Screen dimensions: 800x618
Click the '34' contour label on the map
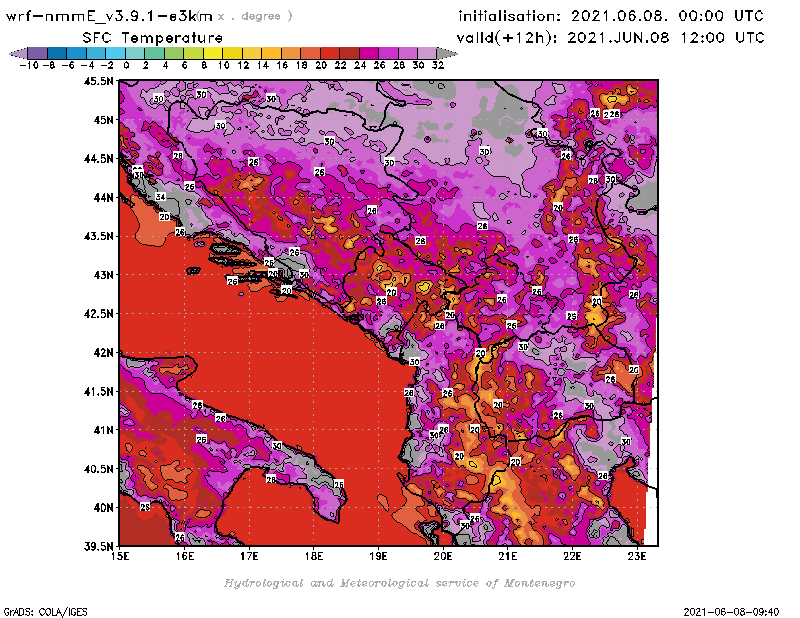tap(160, 197)
